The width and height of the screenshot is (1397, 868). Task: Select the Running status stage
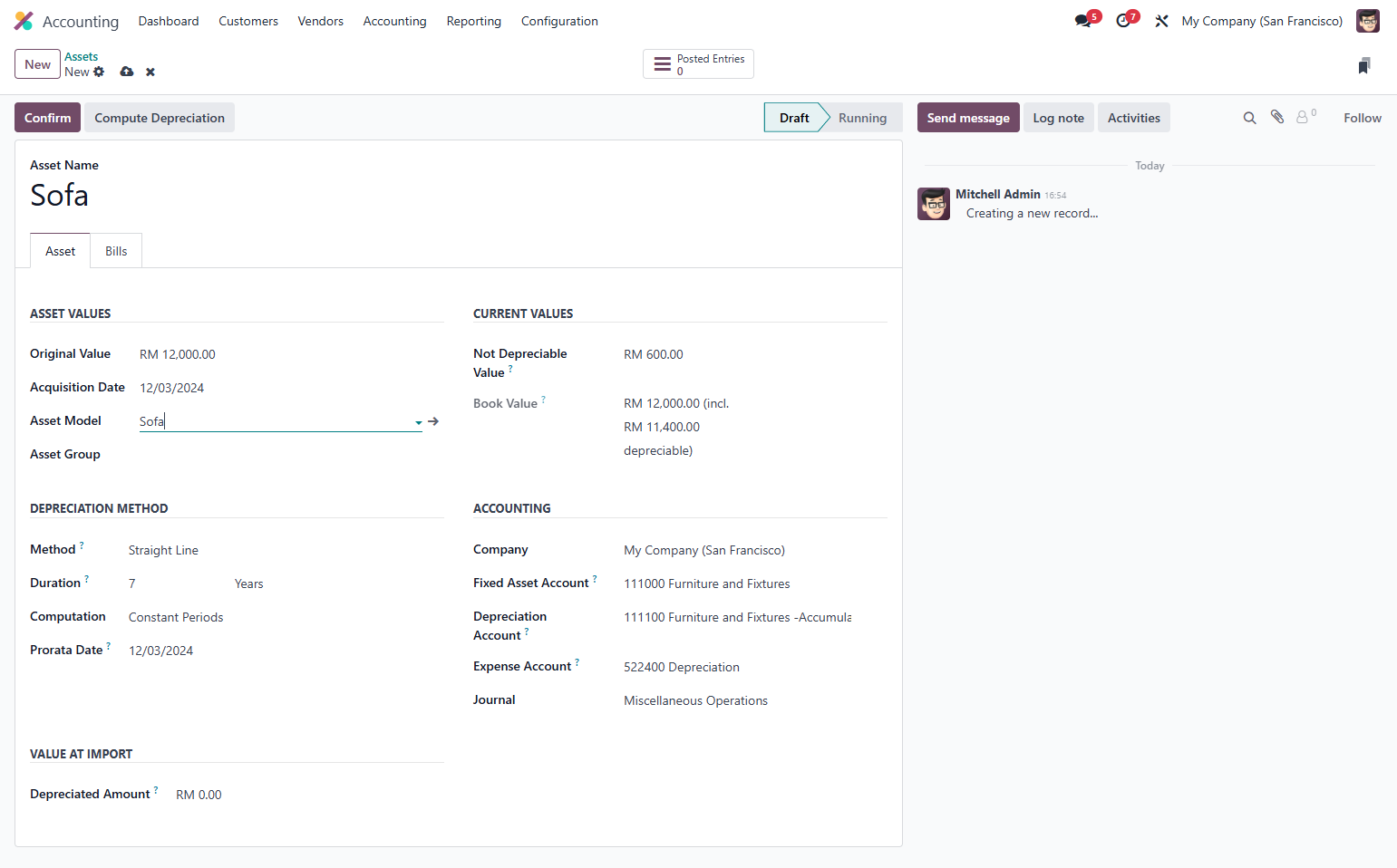click(x=862, y=118)
